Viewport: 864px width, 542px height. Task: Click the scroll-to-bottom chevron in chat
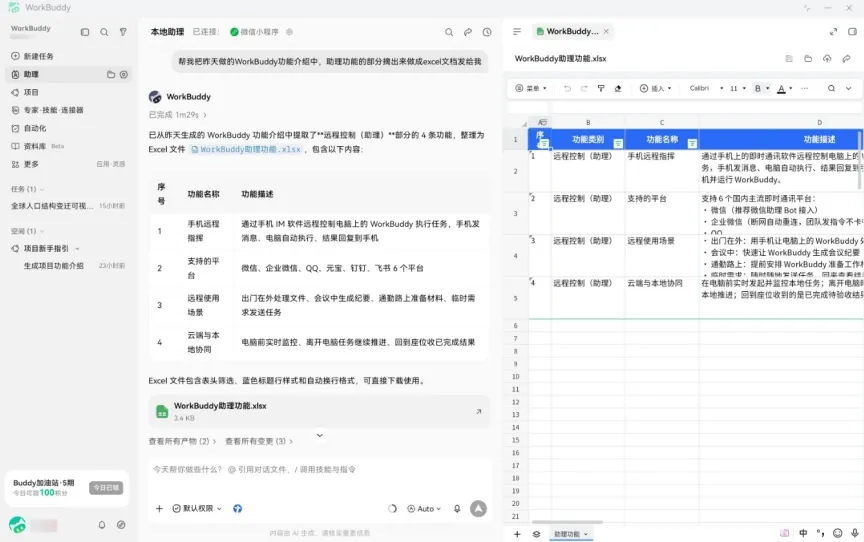point(320,436)
